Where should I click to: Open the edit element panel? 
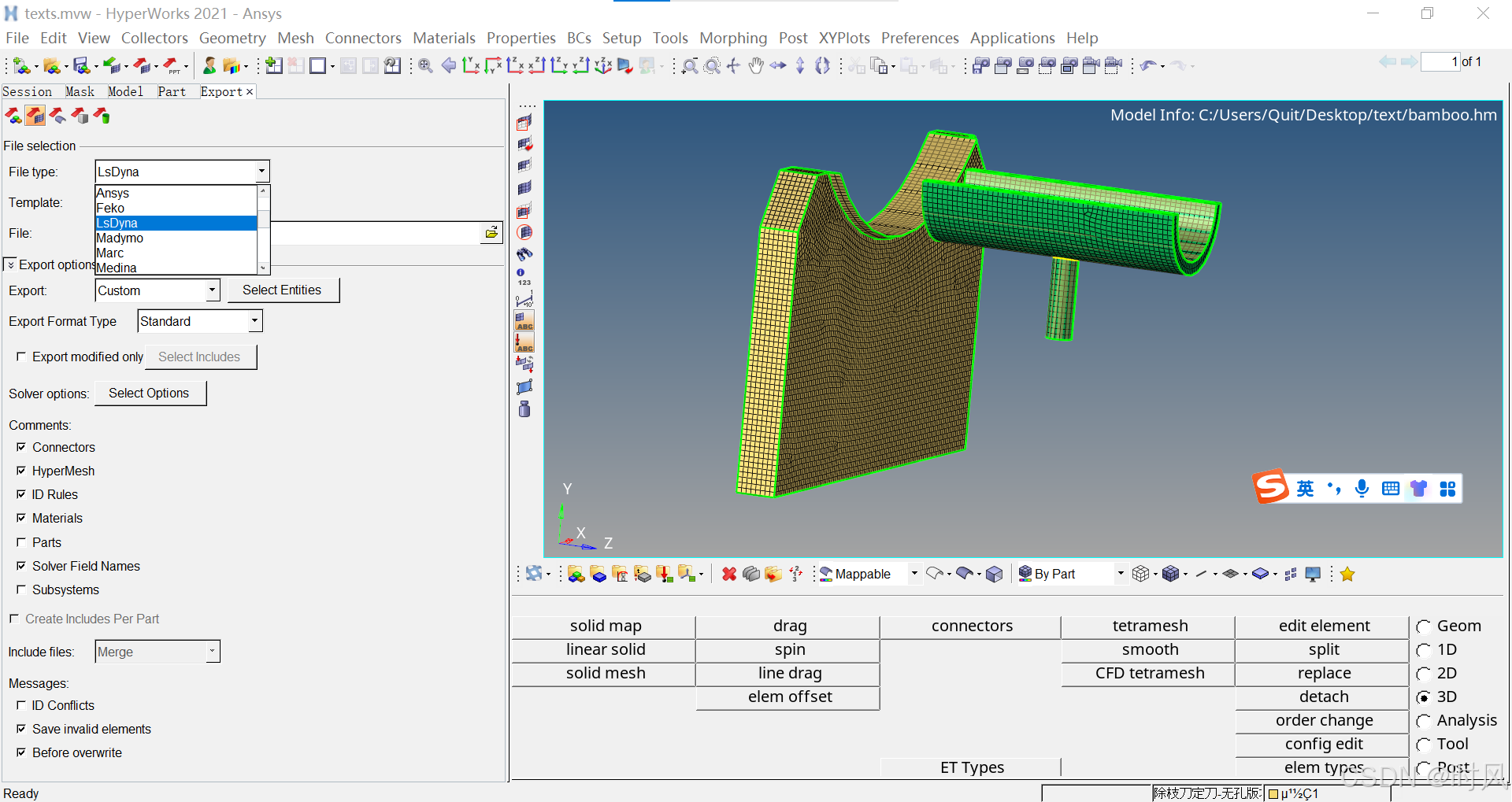point(1323,626)
